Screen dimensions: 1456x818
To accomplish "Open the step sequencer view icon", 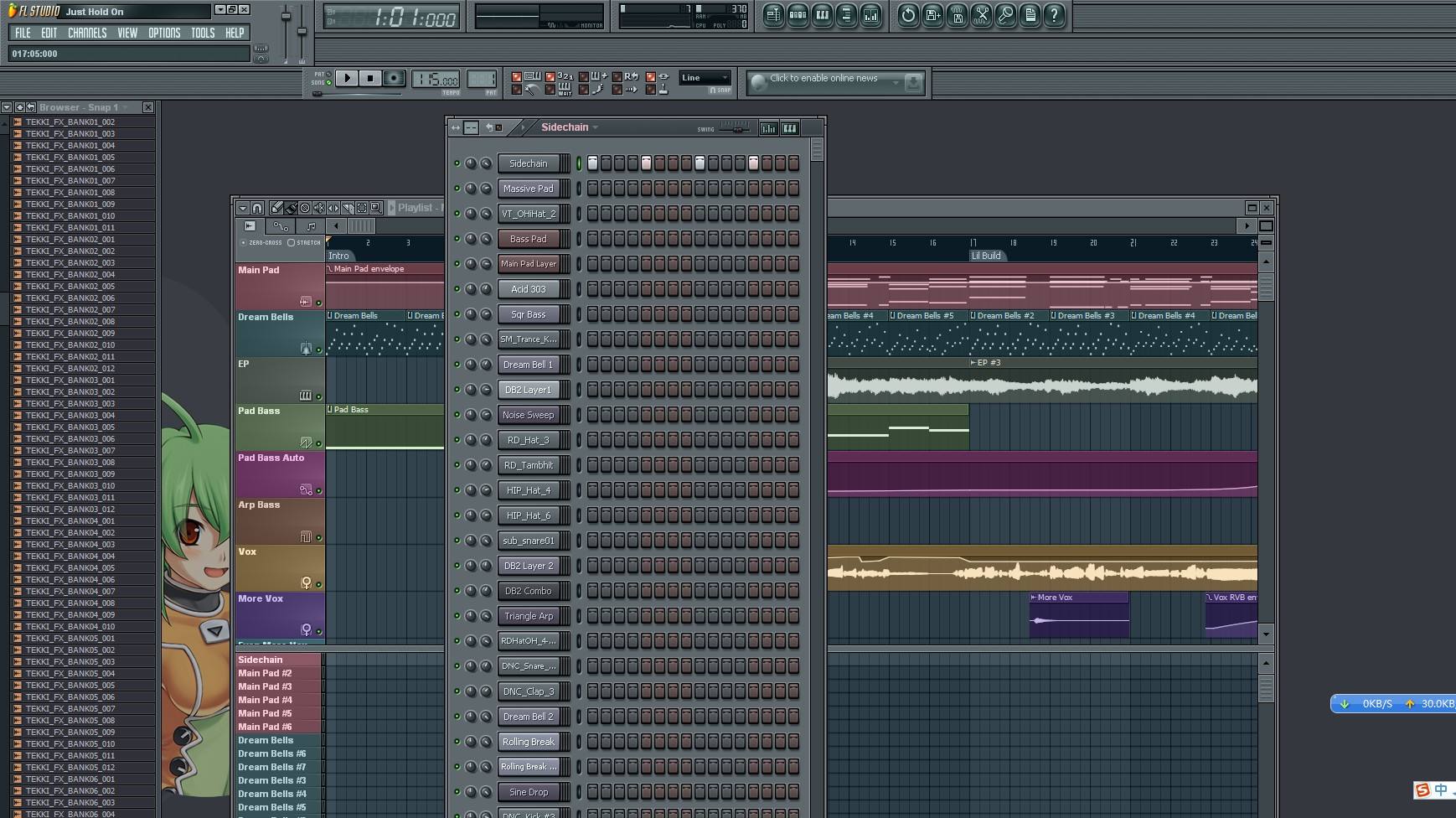I will click(x=798, y=15).
